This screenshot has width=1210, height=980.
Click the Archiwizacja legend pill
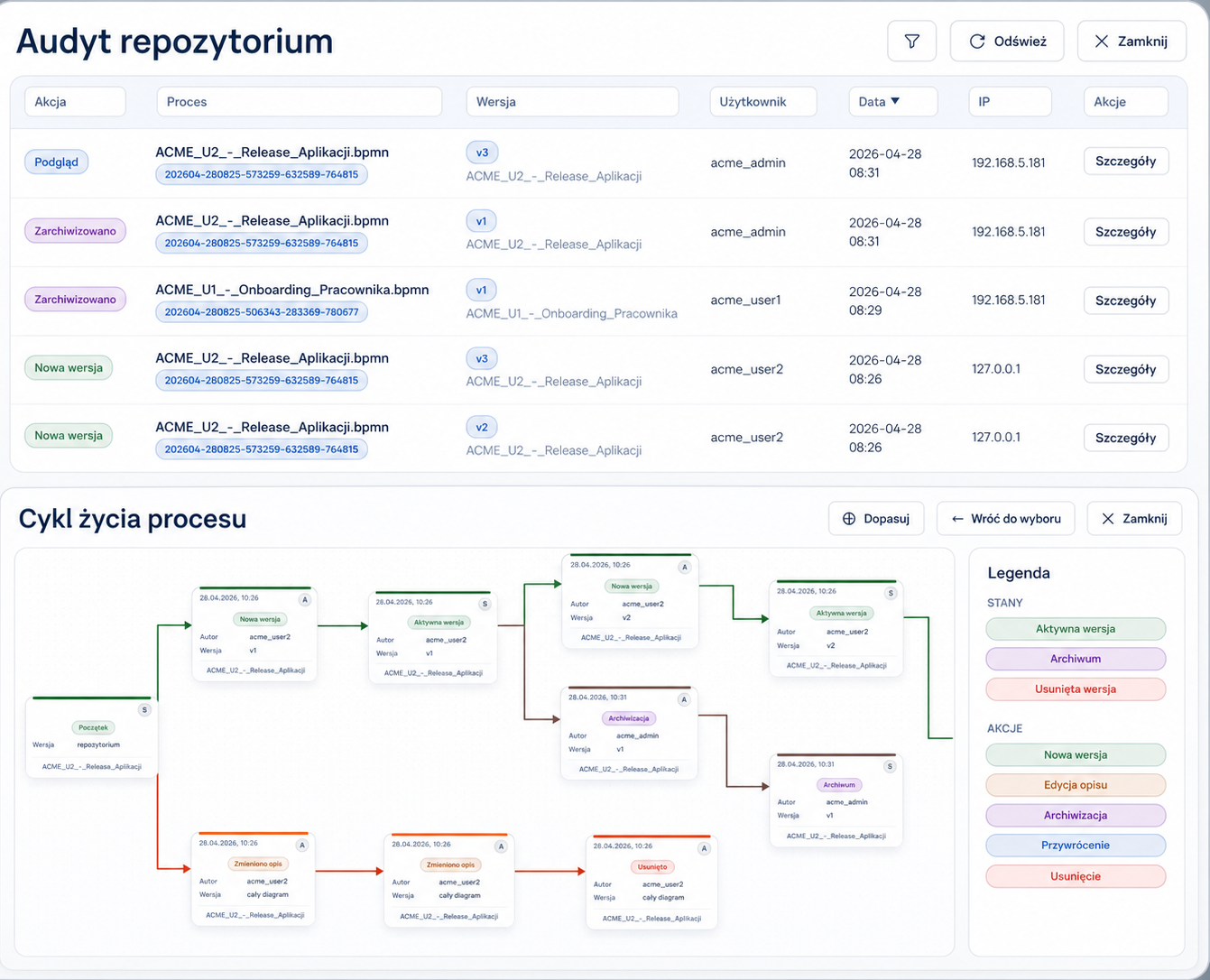point(1076,815)
